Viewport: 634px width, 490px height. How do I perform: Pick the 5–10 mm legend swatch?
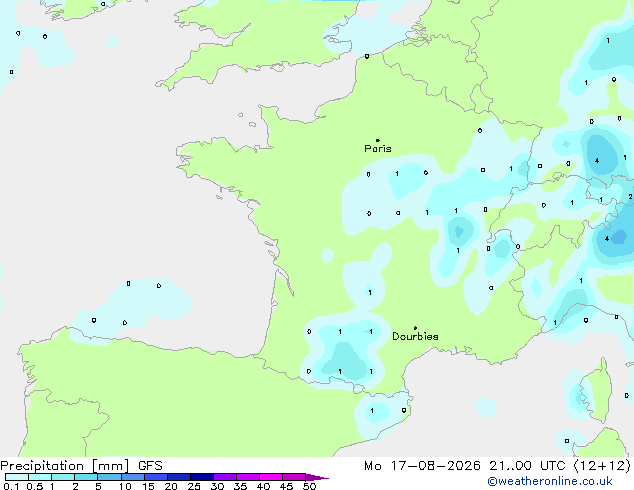tap(109, 477)
